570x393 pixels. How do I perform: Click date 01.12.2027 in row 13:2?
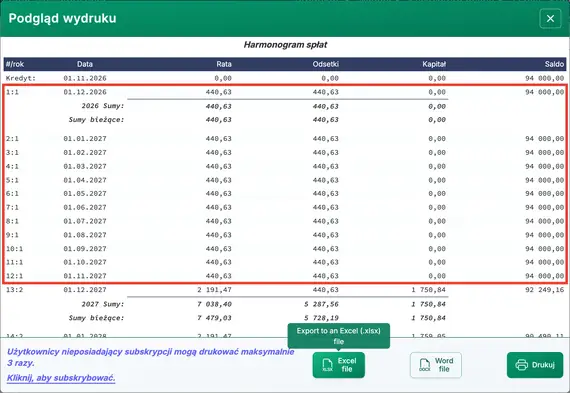85,290
